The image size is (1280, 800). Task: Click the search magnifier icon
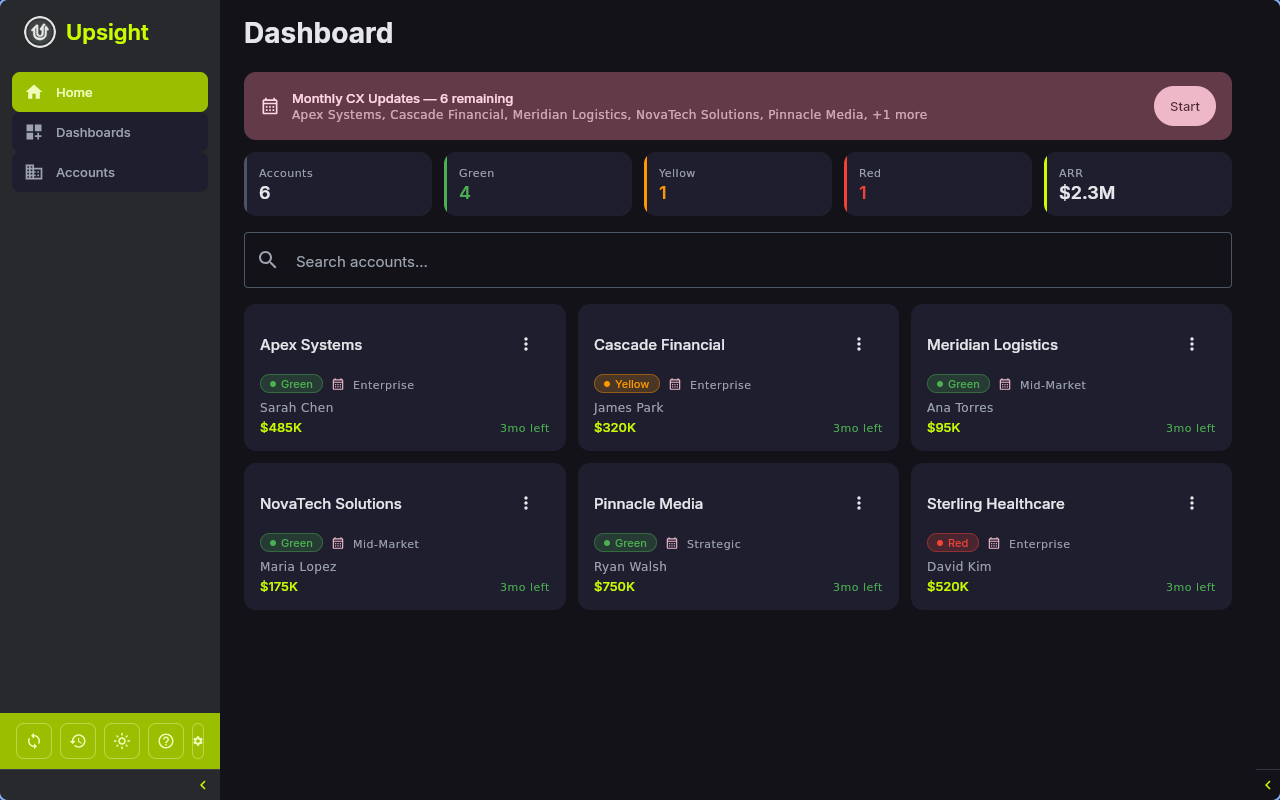267,259
